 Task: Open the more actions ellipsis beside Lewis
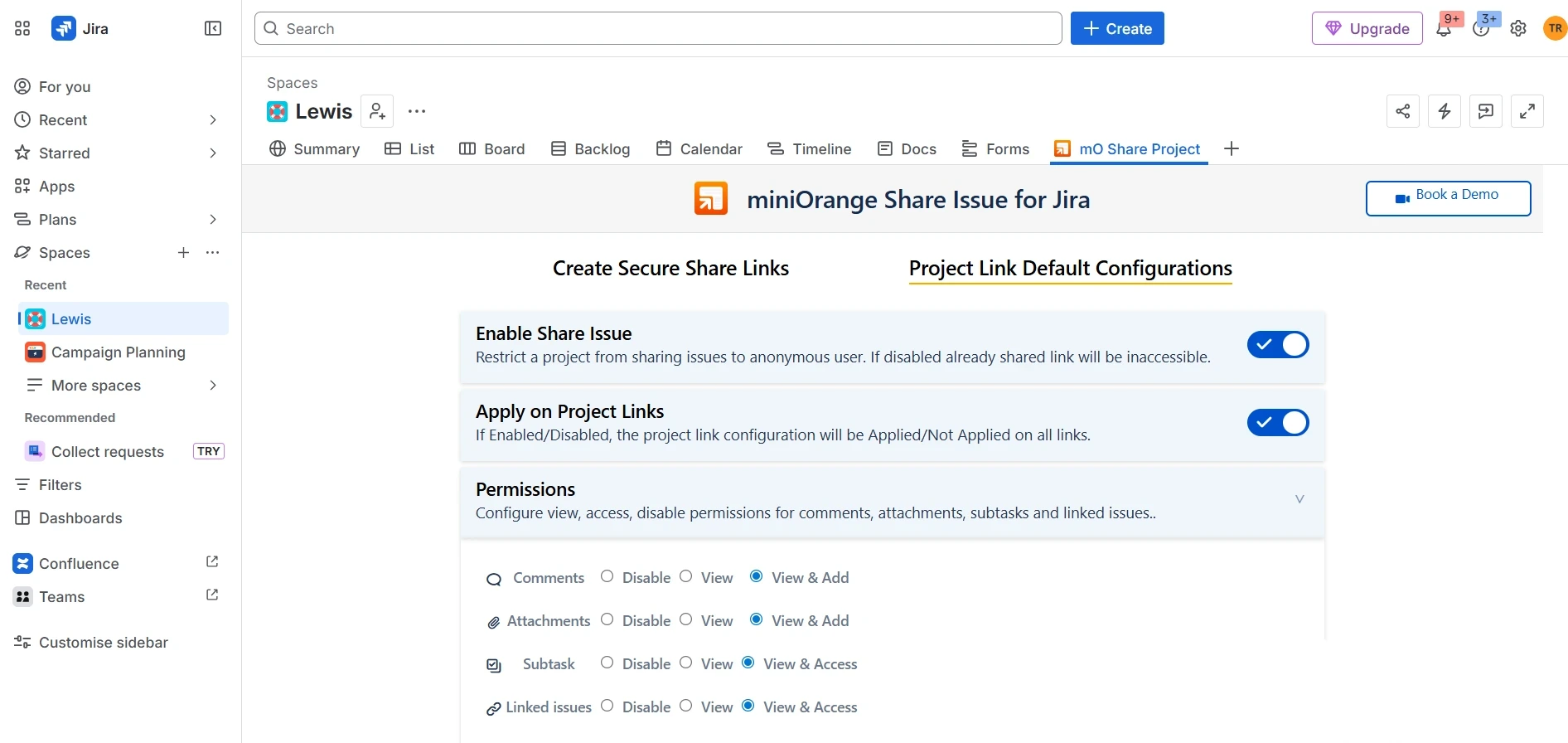point(417,111)
